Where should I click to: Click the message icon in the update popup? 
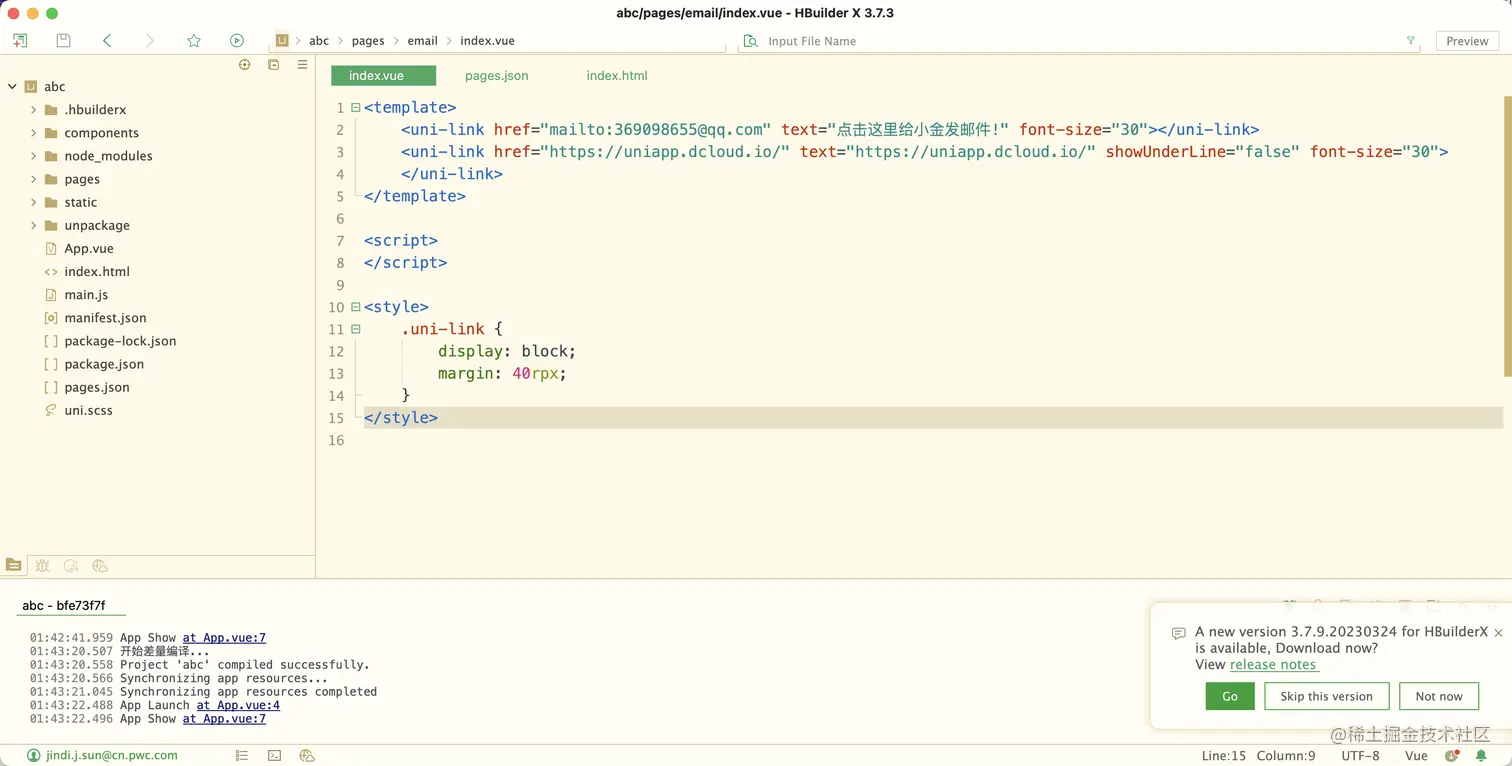[1178, 633]
